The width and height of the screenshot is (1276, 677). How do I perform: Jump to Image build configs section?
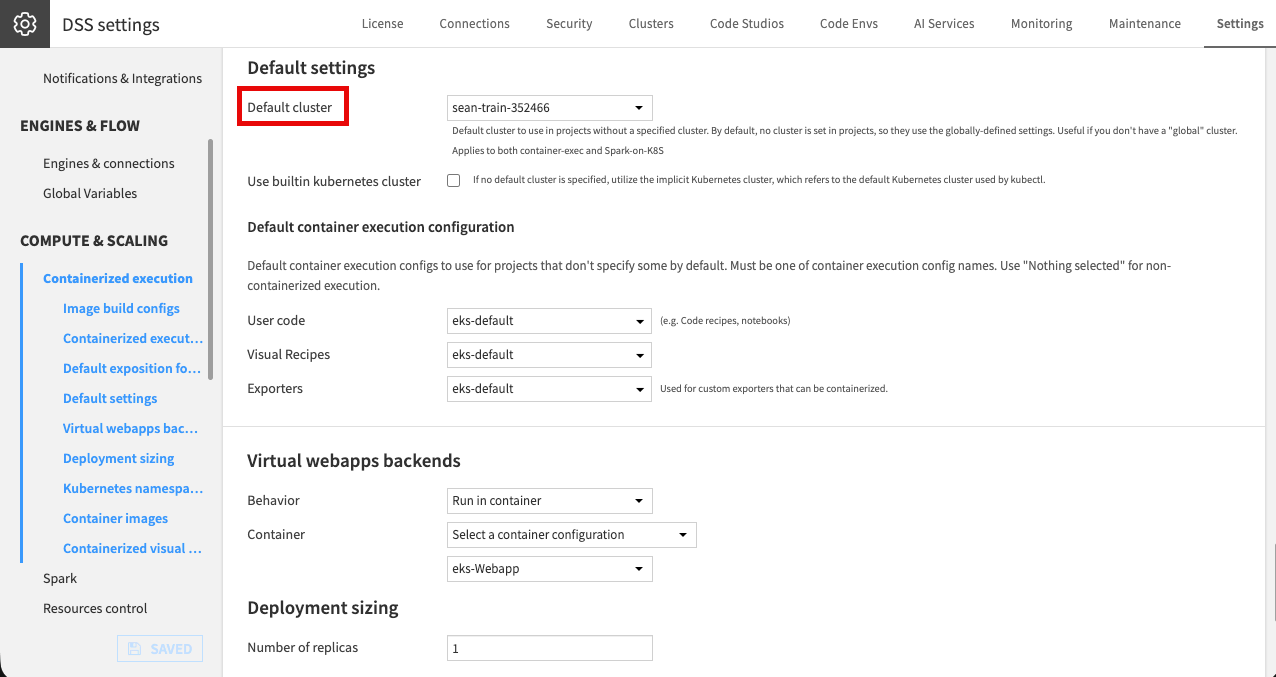click(x=121, y=308)
